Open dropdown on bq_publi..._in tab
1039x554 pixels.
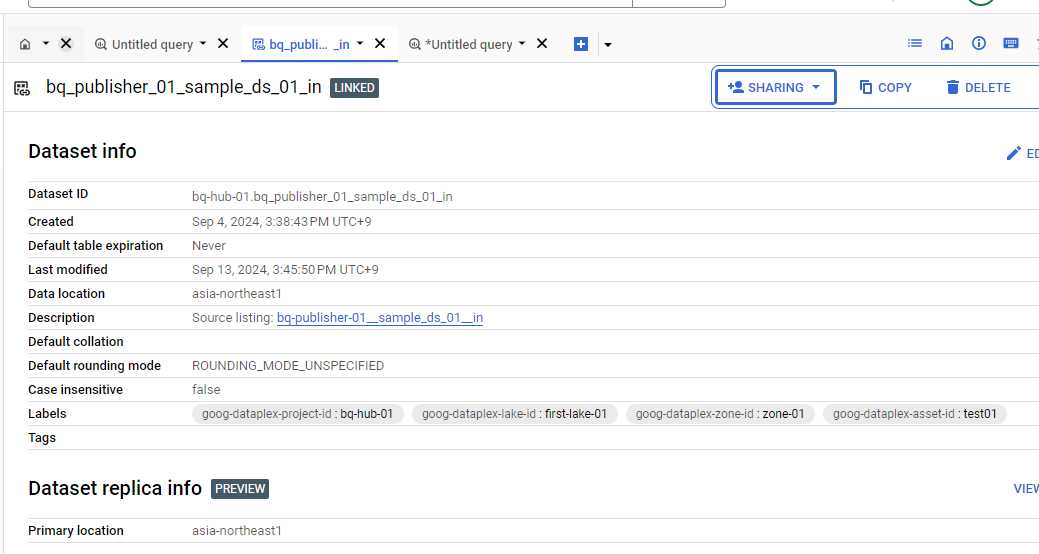click(x=360, y=44)
